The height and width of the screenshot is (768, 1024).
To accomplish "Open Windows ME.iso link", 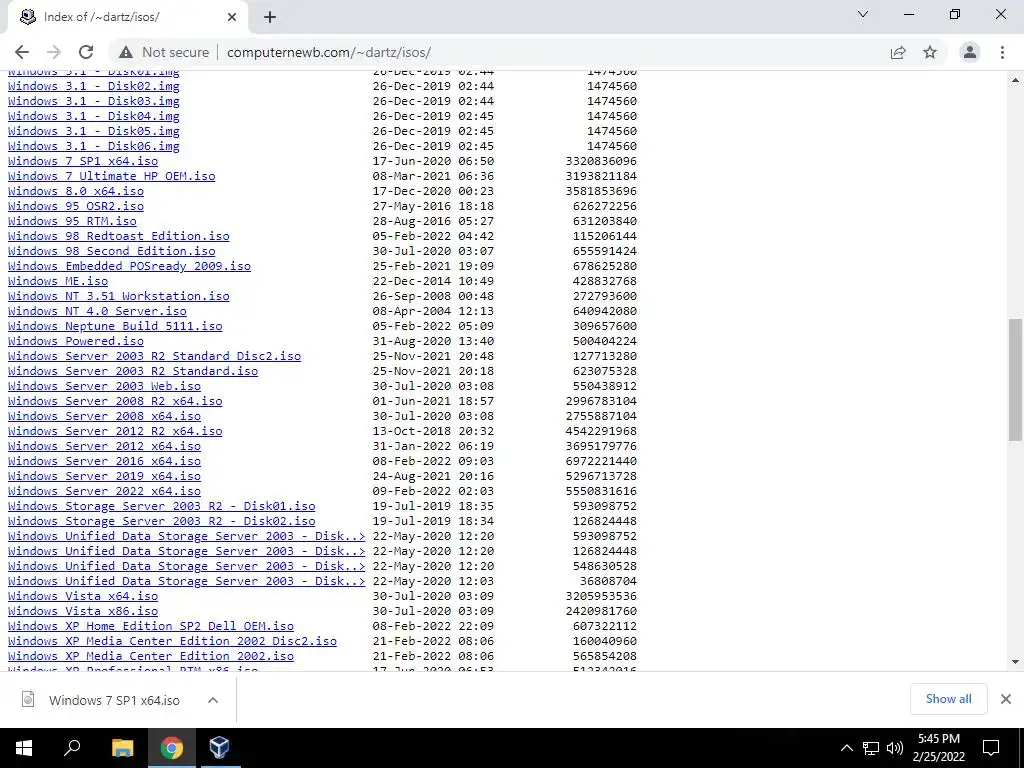I will [x=58, y=281].
